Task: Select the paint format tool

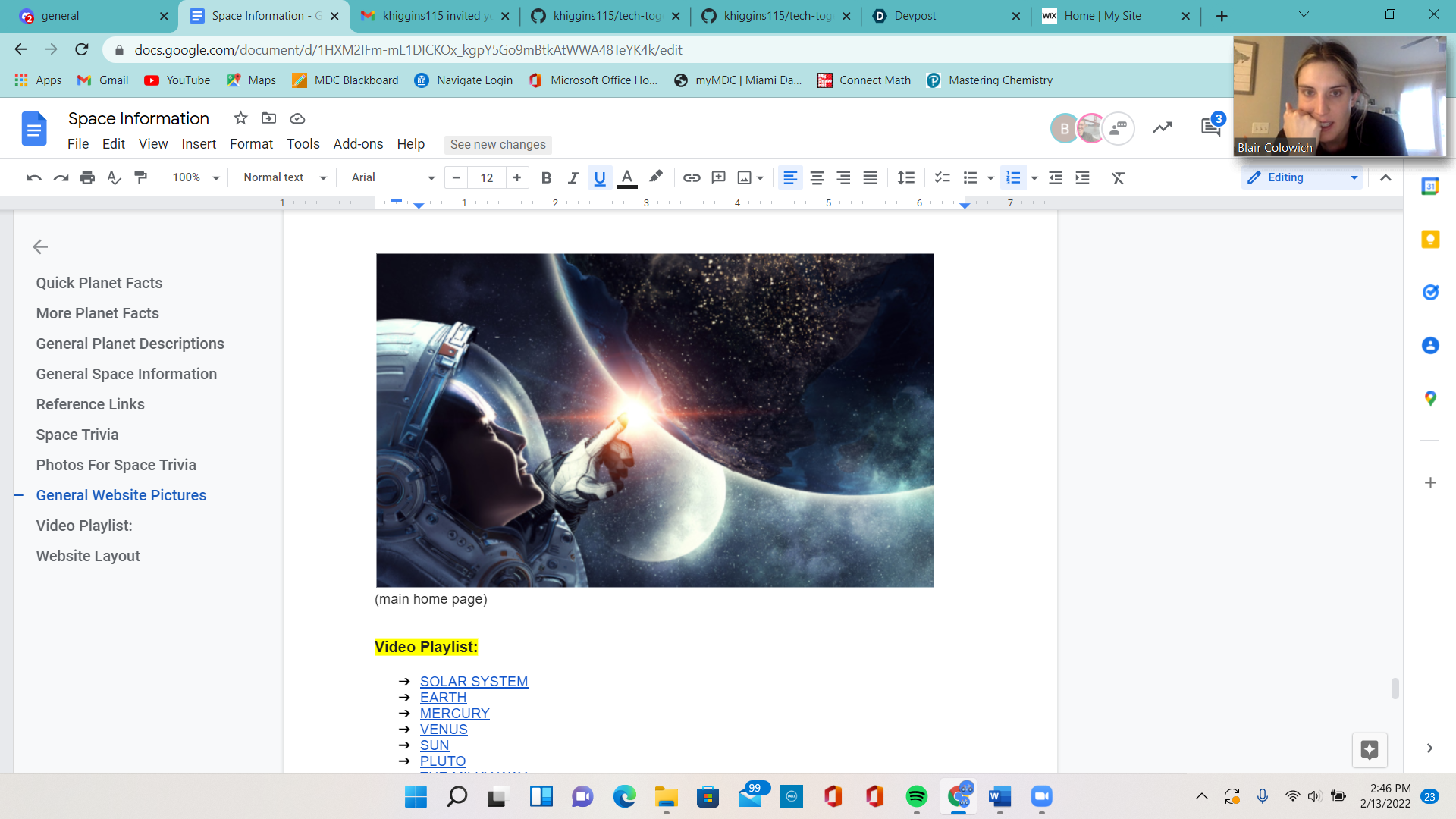Action: [x=140, y=177]
